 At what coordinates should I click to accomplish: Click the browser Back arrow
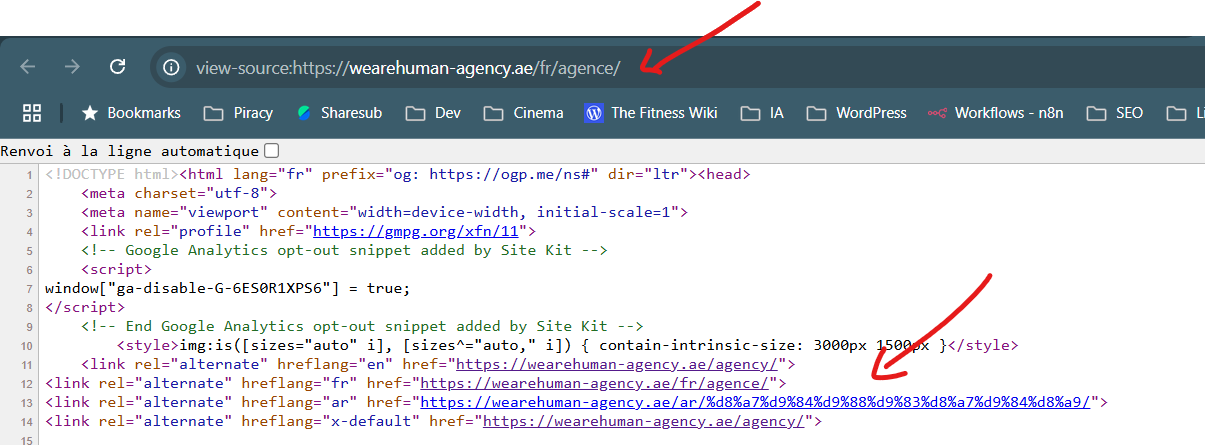click(28, 67)
